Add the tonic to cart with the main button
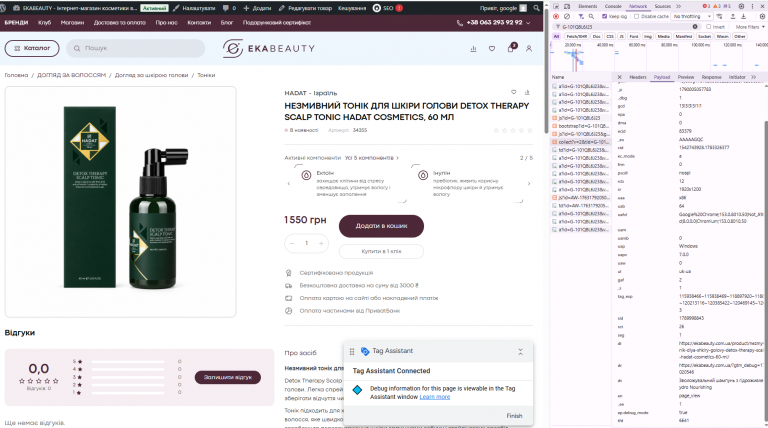 pos(381,226)
